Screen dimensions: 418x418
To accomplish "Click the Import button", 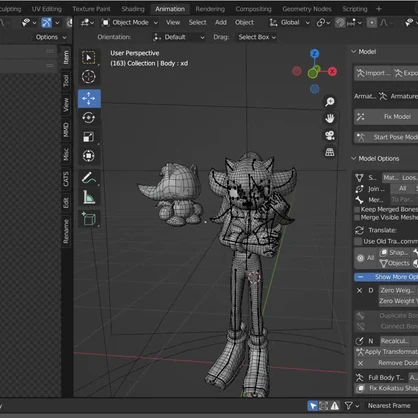I will 373,73.
